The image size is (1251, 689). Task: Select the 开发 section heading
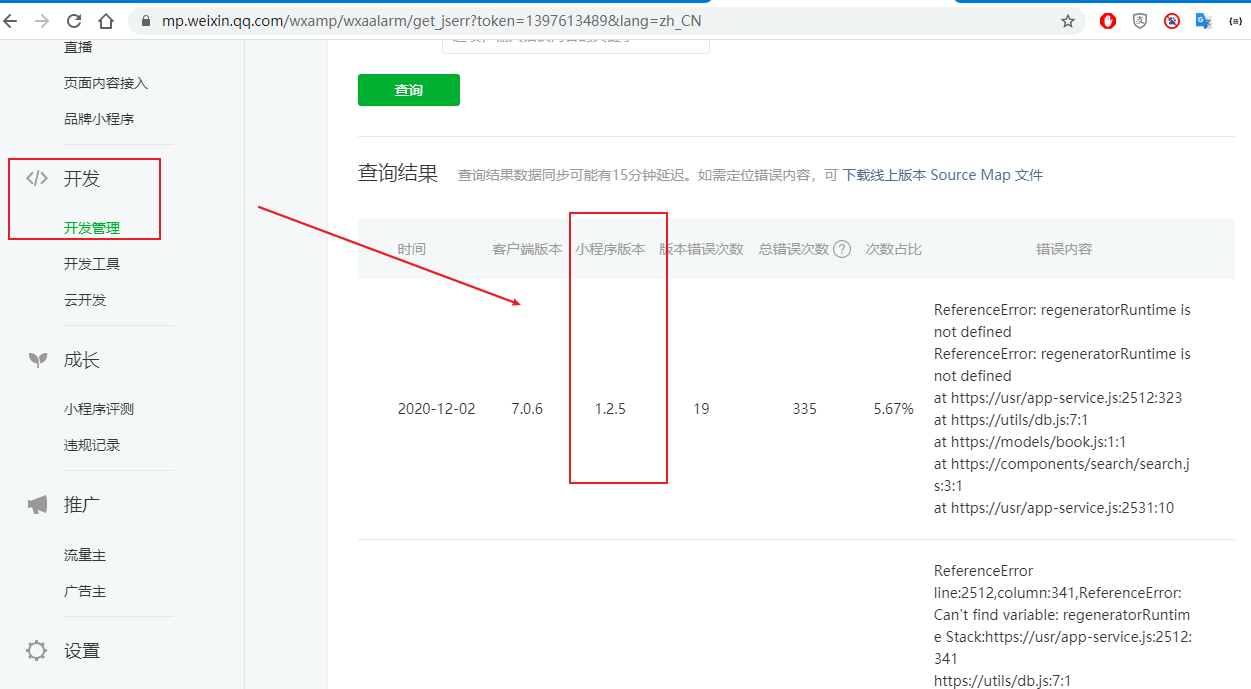(82, 179)
